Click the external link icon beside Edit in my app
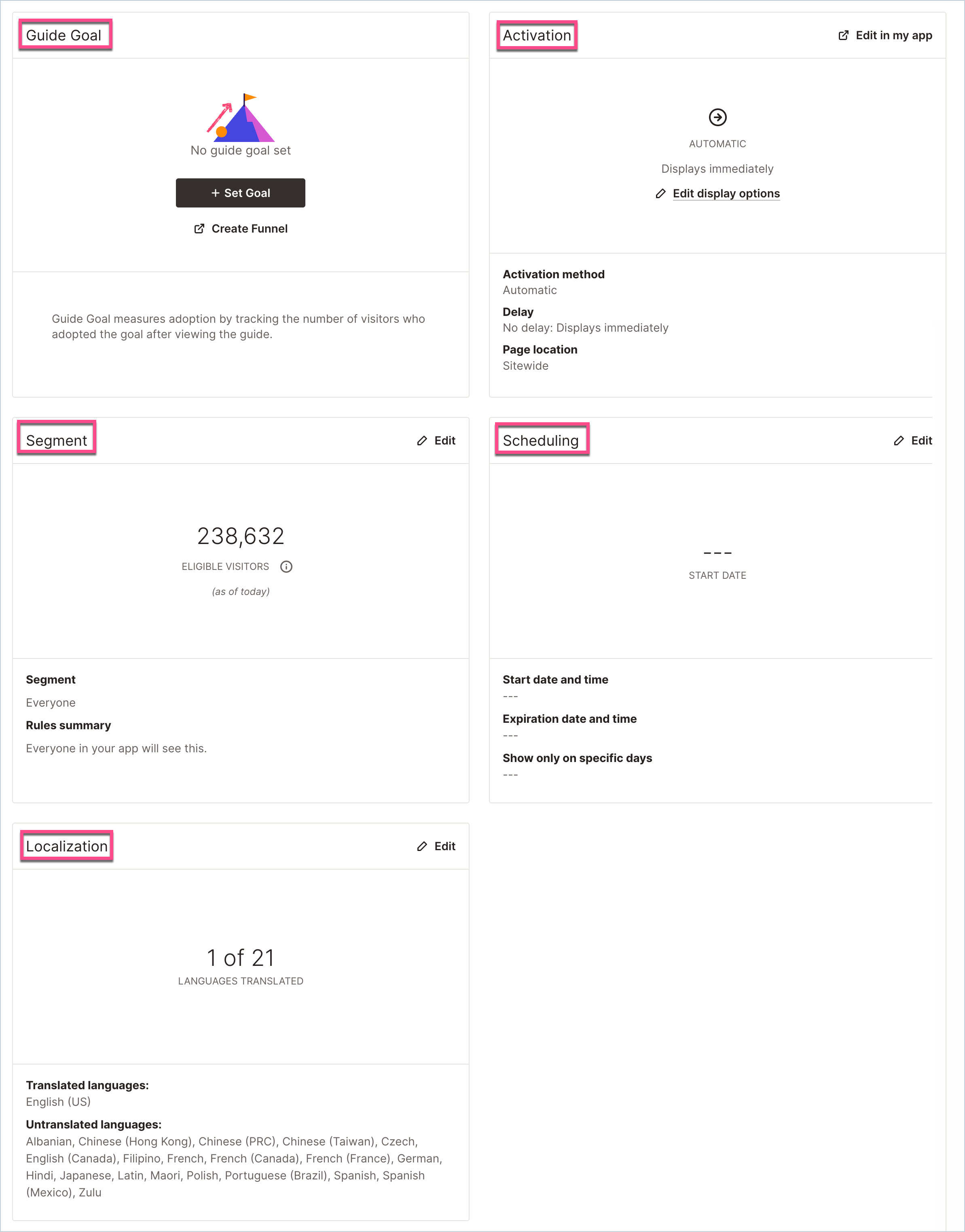Image resolution: width=965 pixels, height=1232 pixels. point(843,35)
